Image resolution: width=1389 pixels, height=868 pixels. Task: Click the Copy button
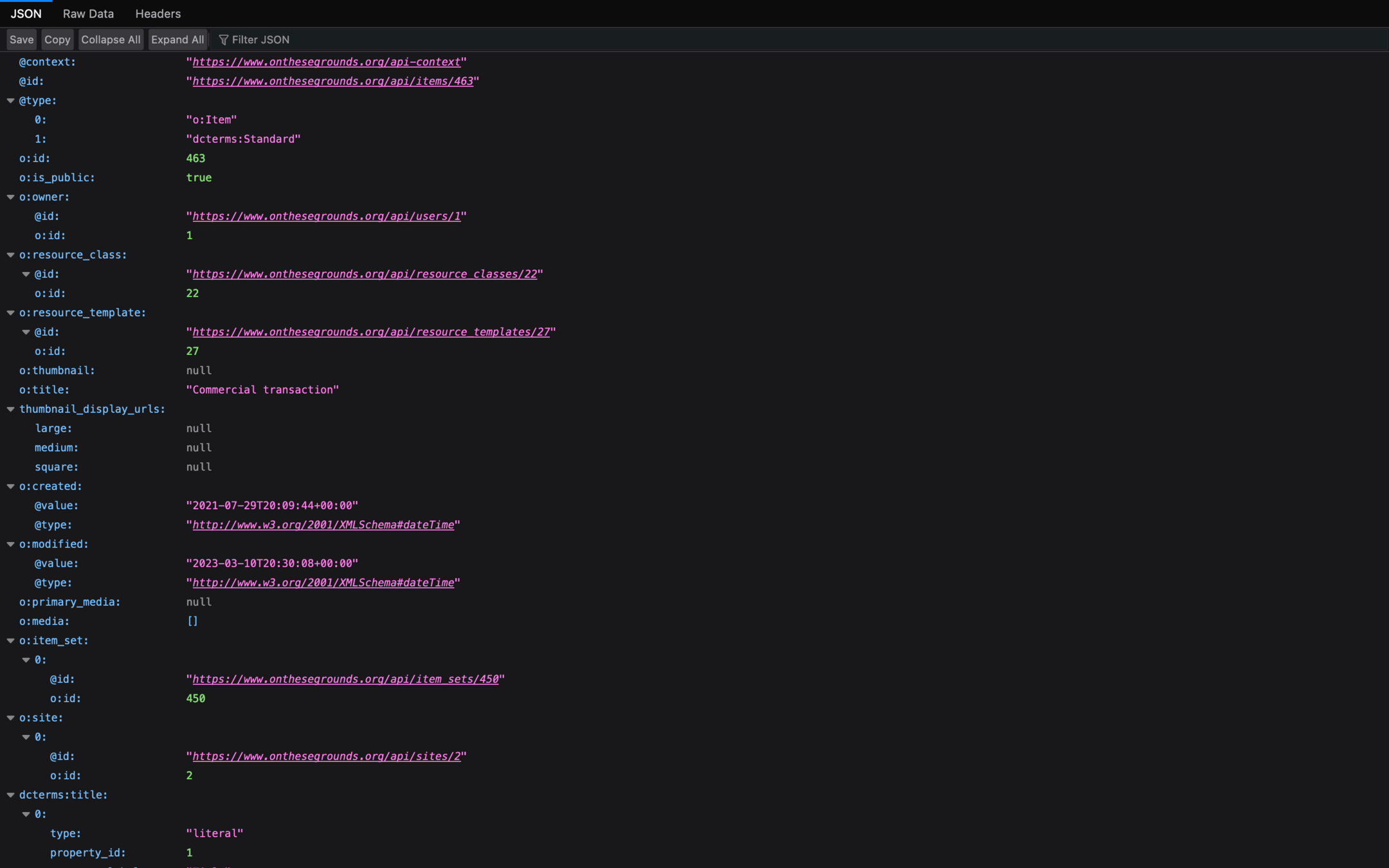click(57, 40)
